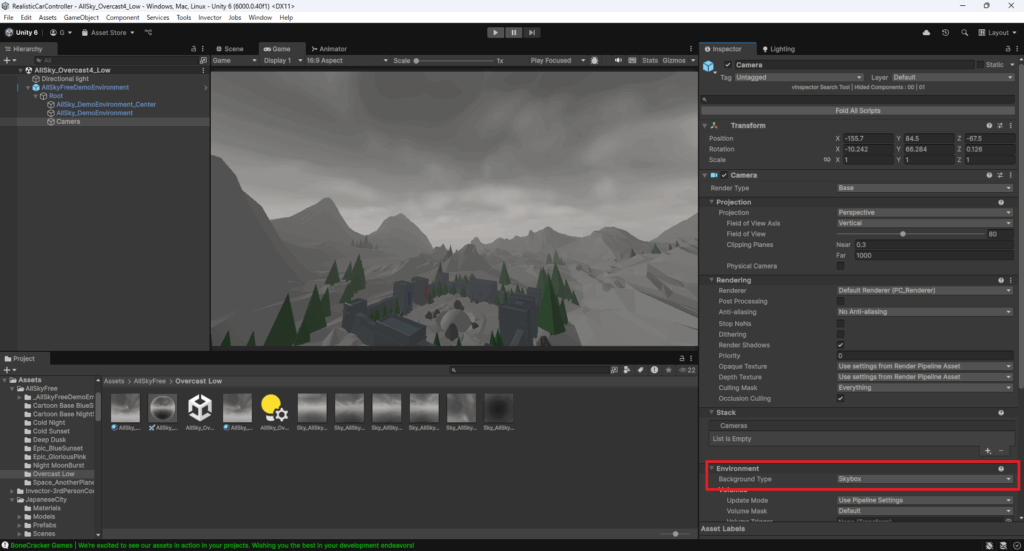
Task: Click the Fold All Scripts button
Action: (x=857, y=110)
